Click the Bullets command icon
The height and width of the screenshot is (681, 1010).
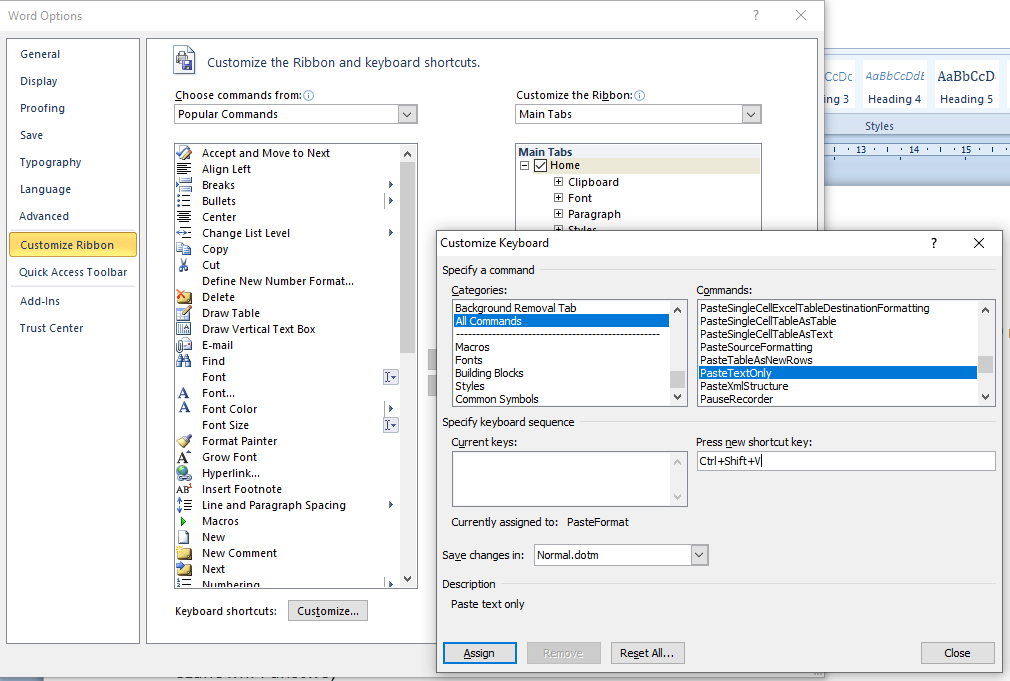click(x=184, y=201)
